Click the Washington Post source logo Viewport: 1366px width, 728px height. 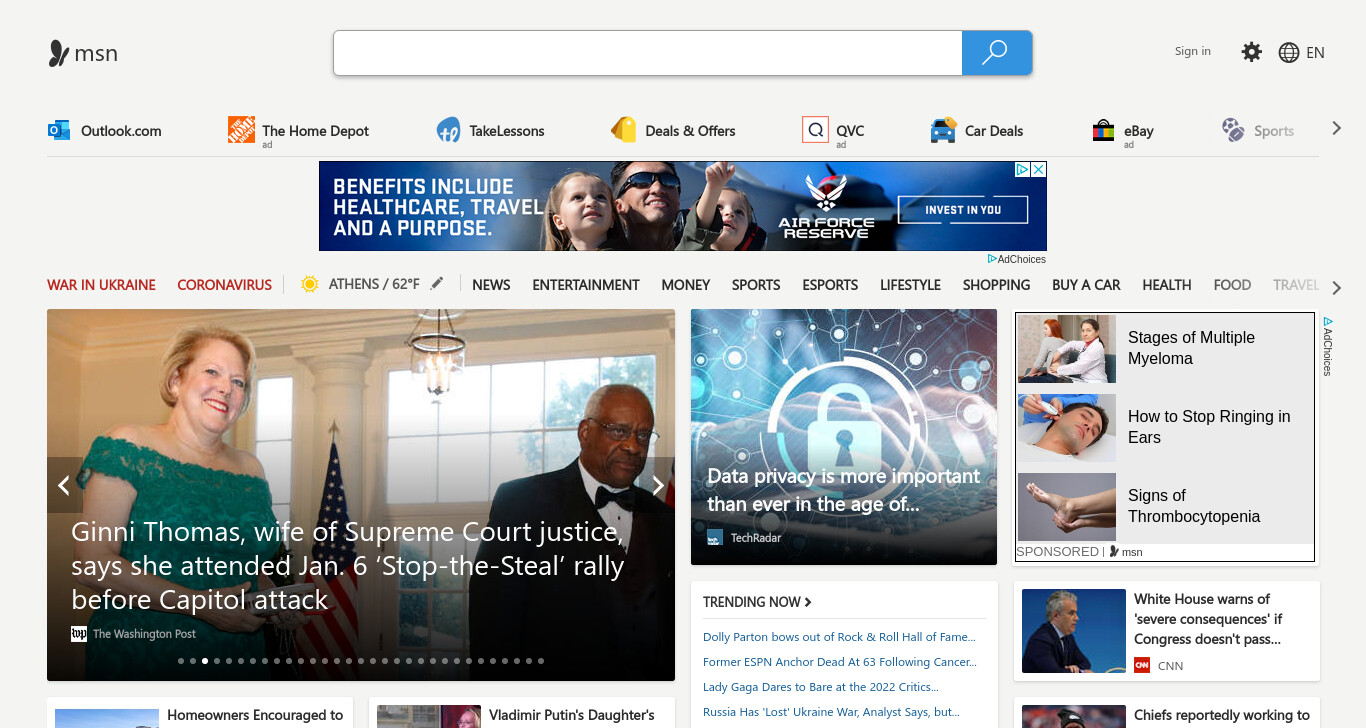pos(79,634)
